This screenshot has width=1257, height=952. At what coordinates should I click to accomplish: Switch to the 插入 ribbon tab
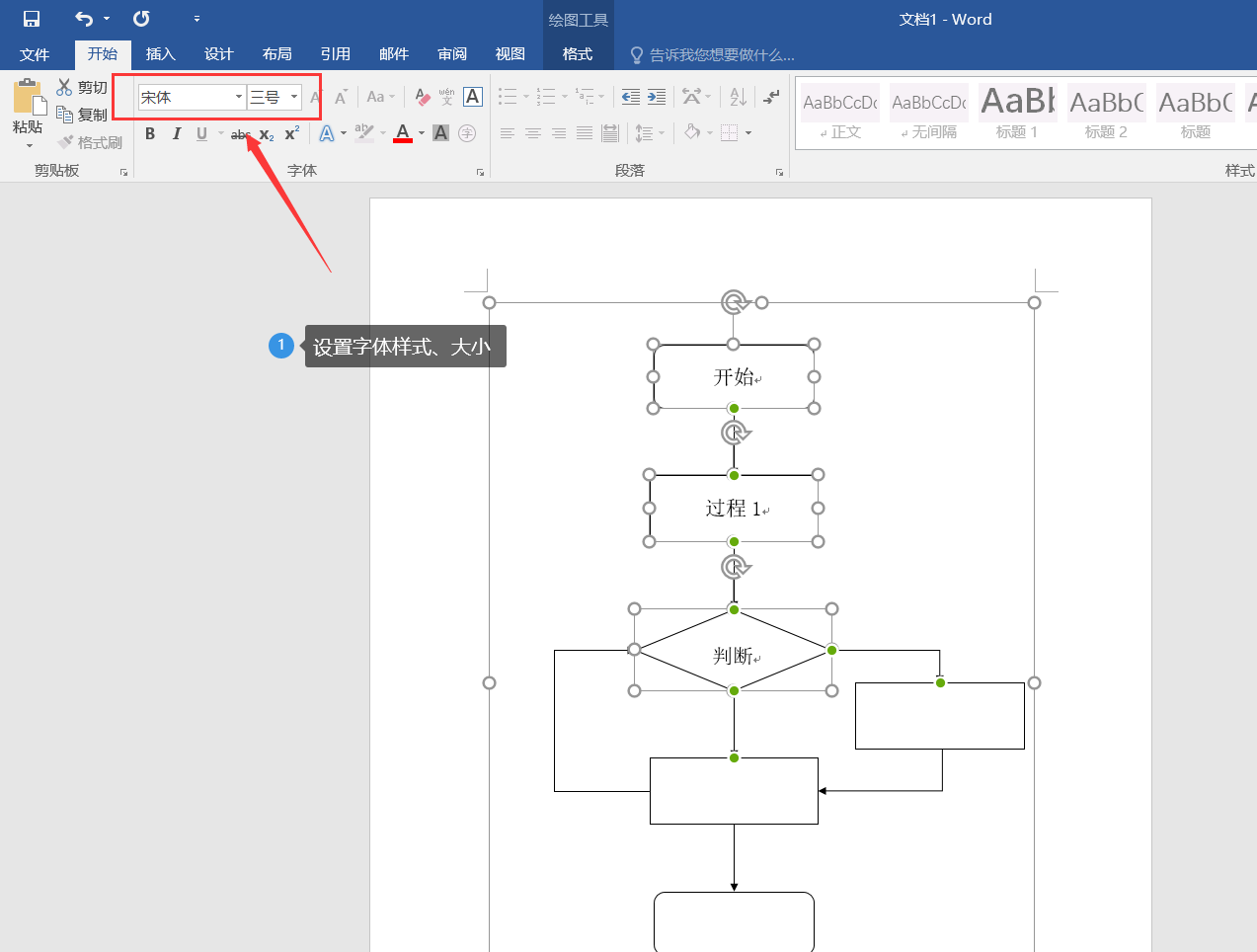coord(160,53)
